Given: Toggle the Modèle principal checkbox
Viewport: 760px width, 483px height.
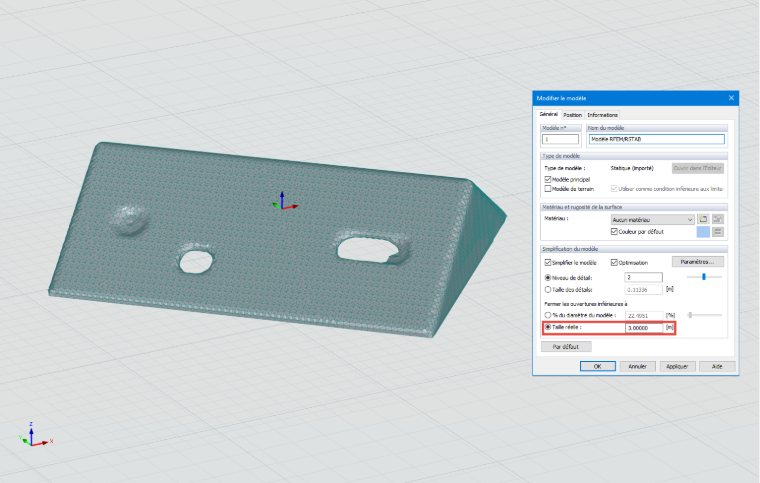Looking at the screenshot, I should pos(548,179).
